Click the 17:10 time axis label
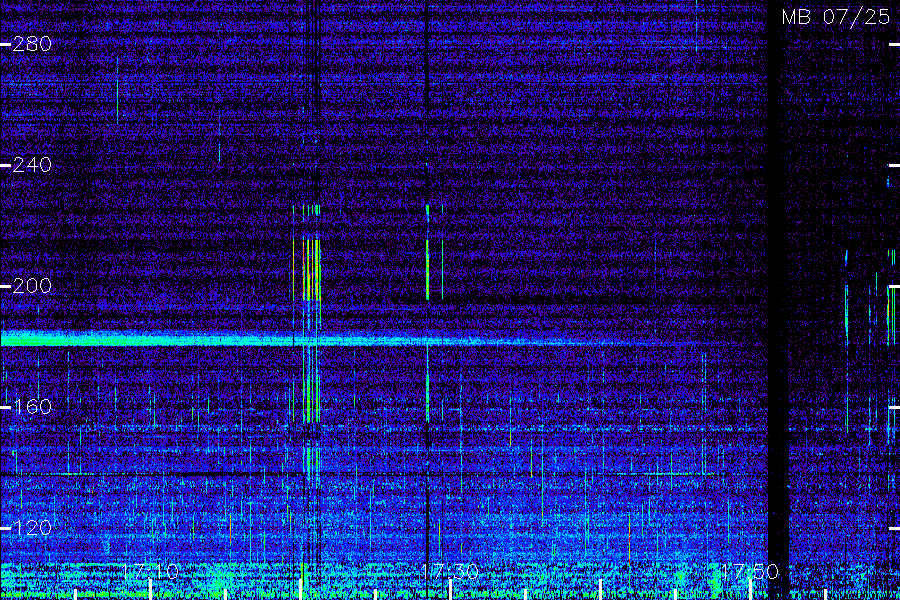The image size is (900, 600). point(150,572)
